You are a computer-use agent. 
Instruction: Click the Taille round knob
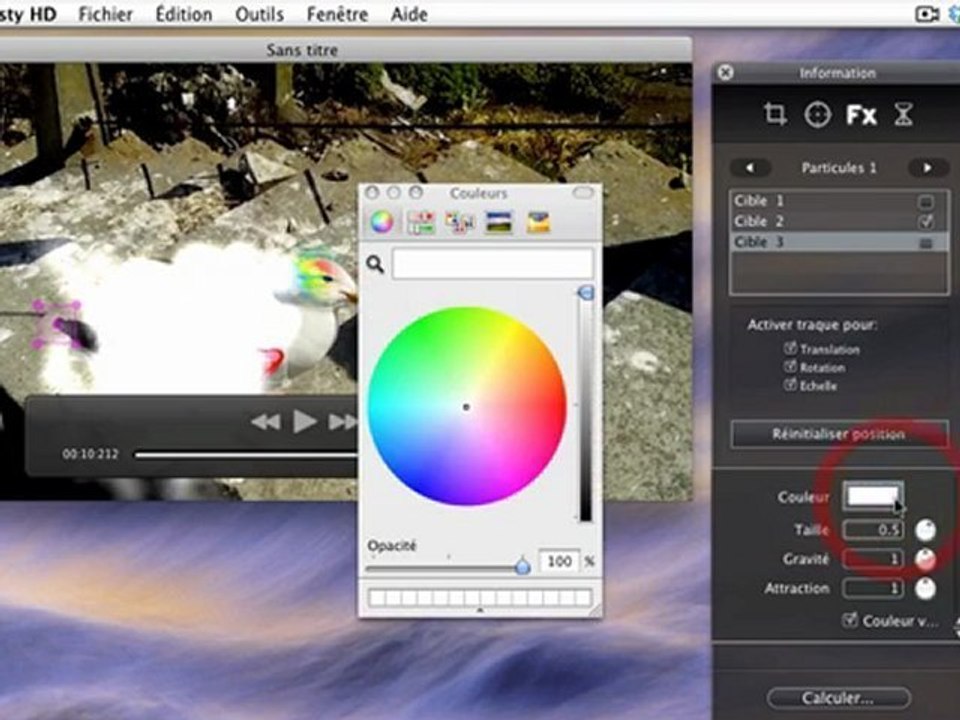tap(925, 530)
